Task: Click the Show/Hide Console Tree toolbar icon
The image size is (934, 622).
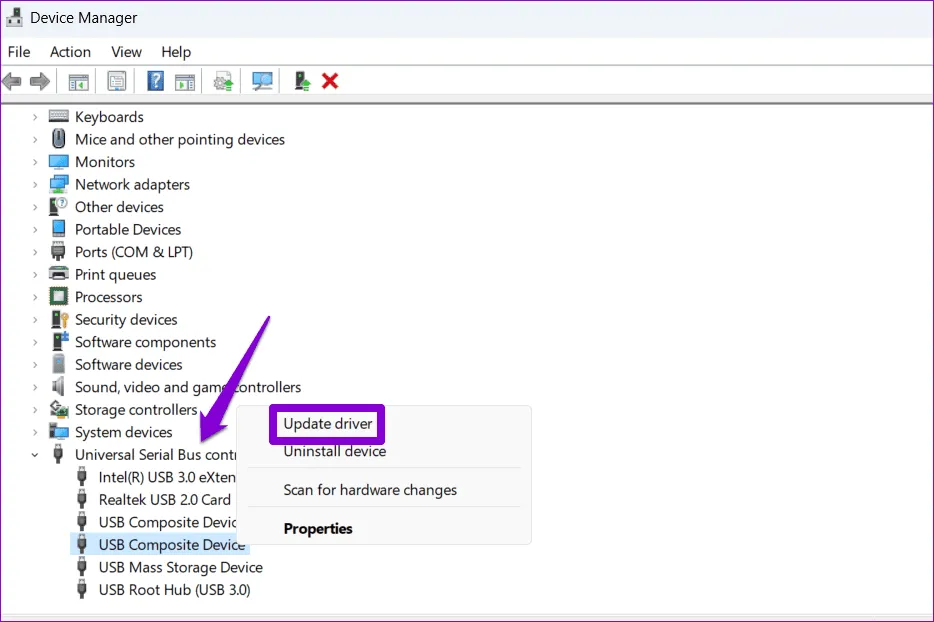Action: 79,81
